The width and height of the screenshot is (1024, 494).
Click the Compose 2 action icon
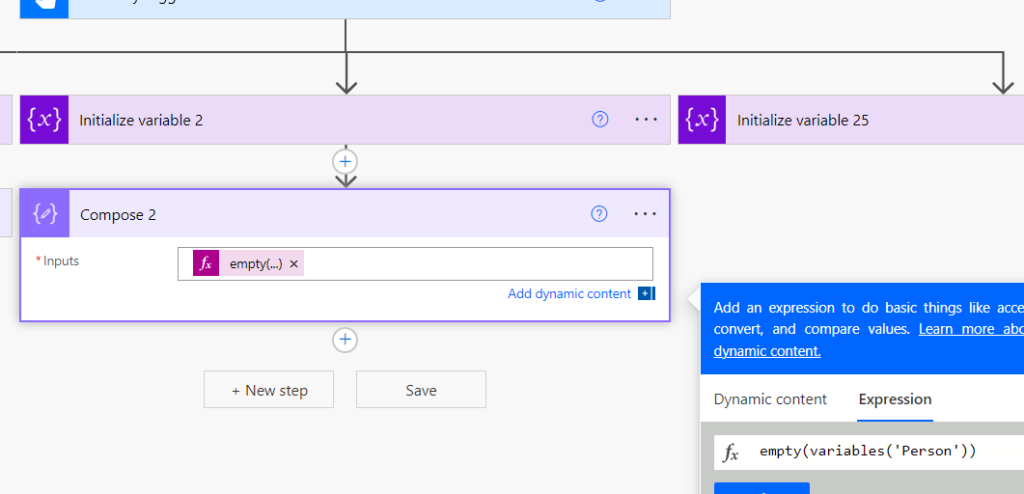(x=45, y=214)
